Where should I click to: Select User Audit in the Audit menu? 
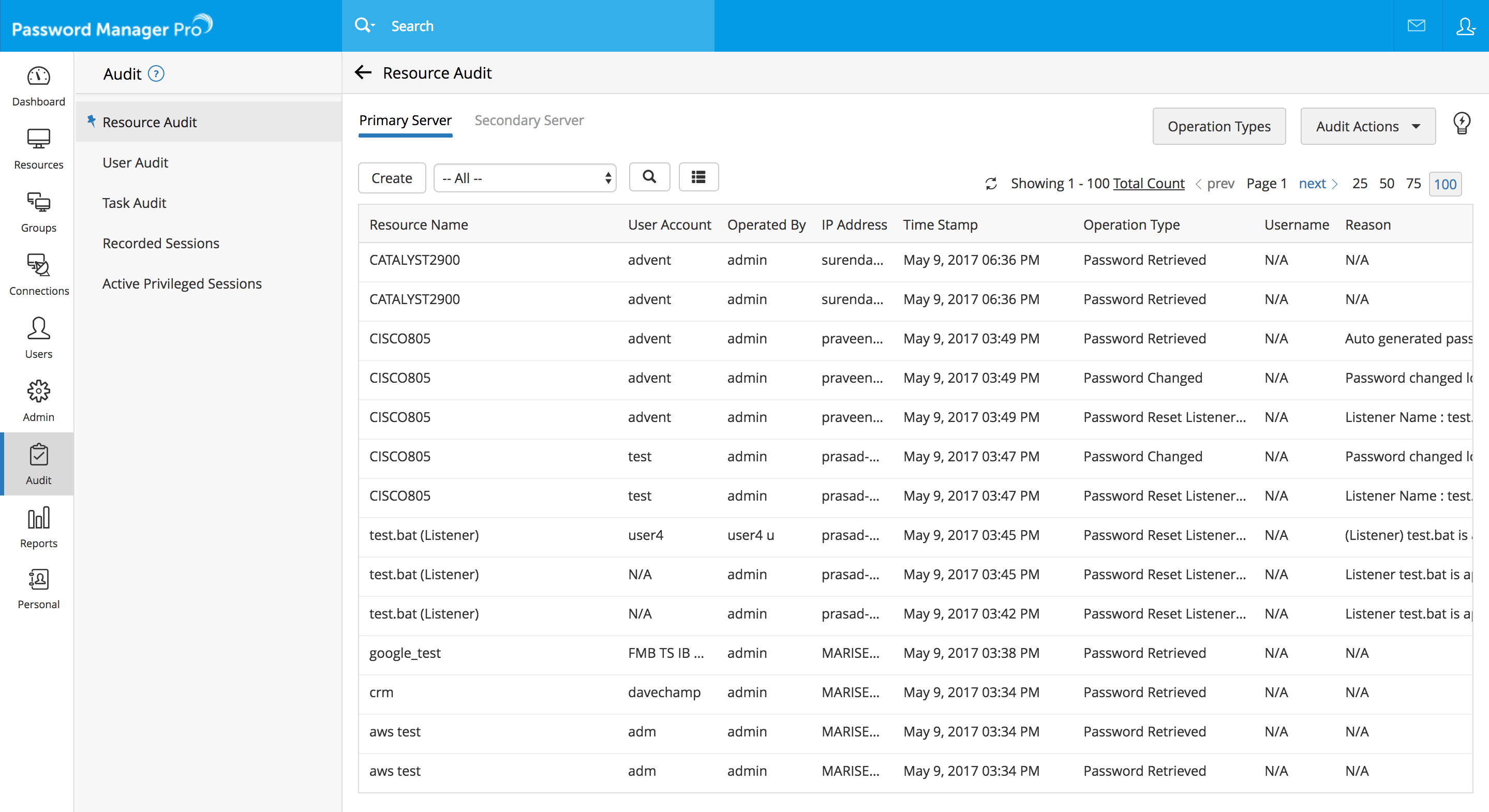135,163
